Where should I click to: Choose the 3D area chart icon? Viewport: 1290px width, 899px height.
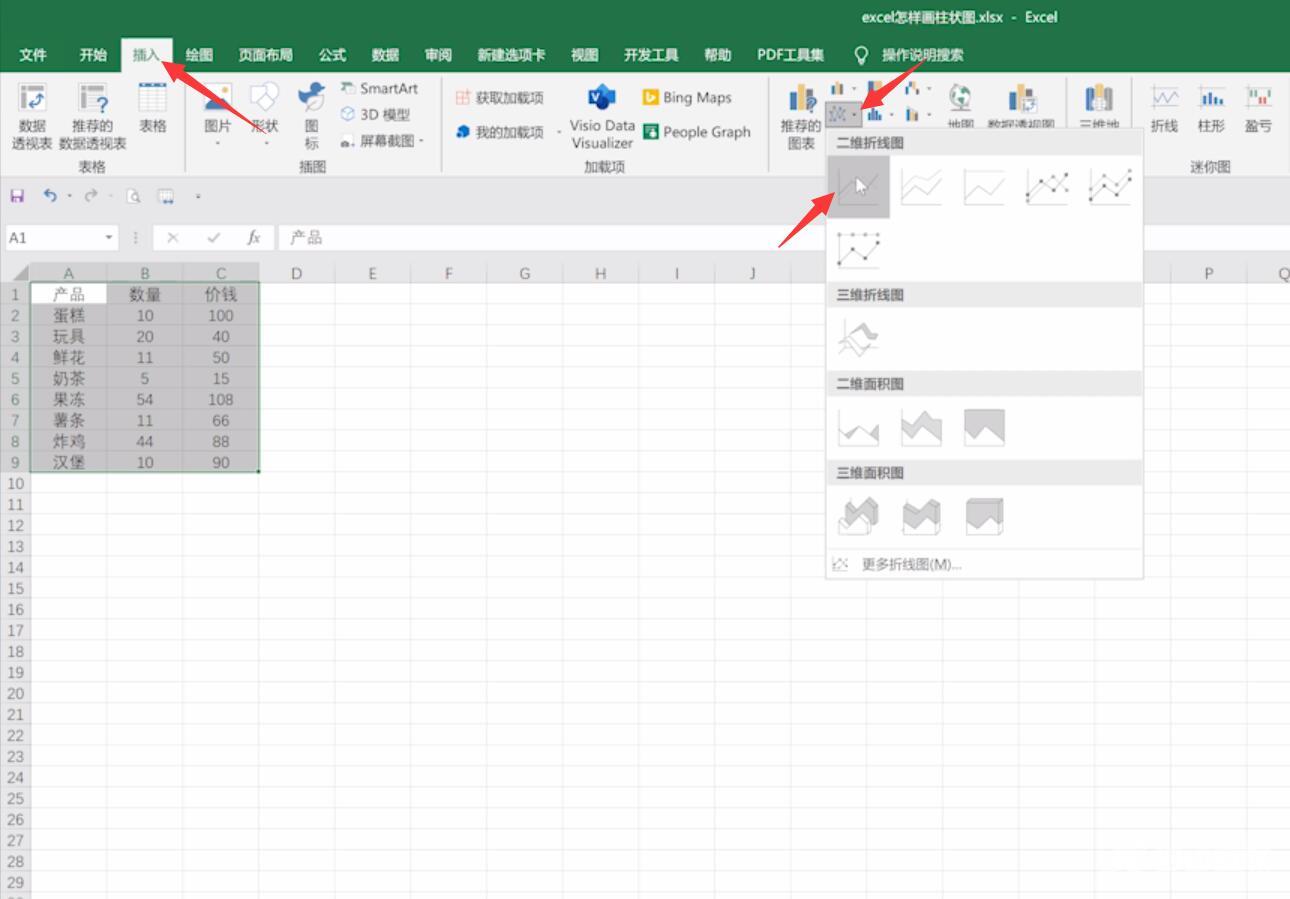pos(859,517)
